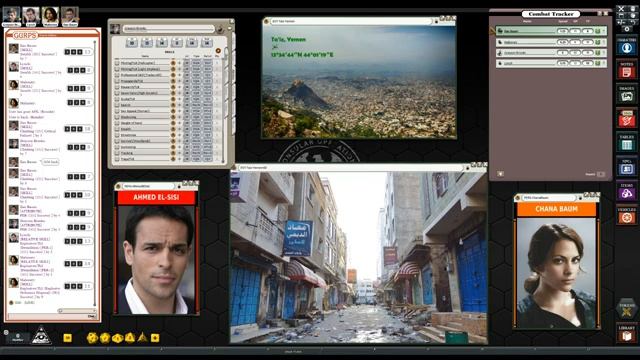Pick the yellow d10 die
Viewport: 640px width, 360px height.
(x=118, y=338)
